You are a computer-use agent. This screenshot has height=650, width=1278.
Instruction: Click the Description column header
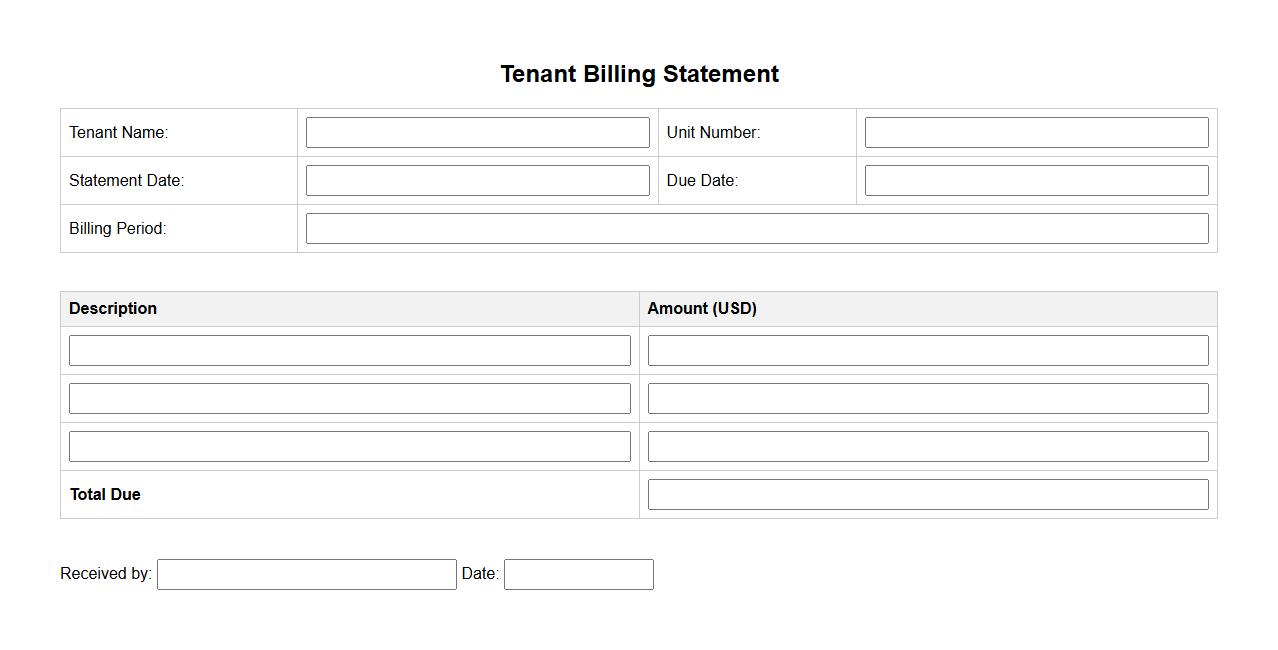[x=113, y=309]
